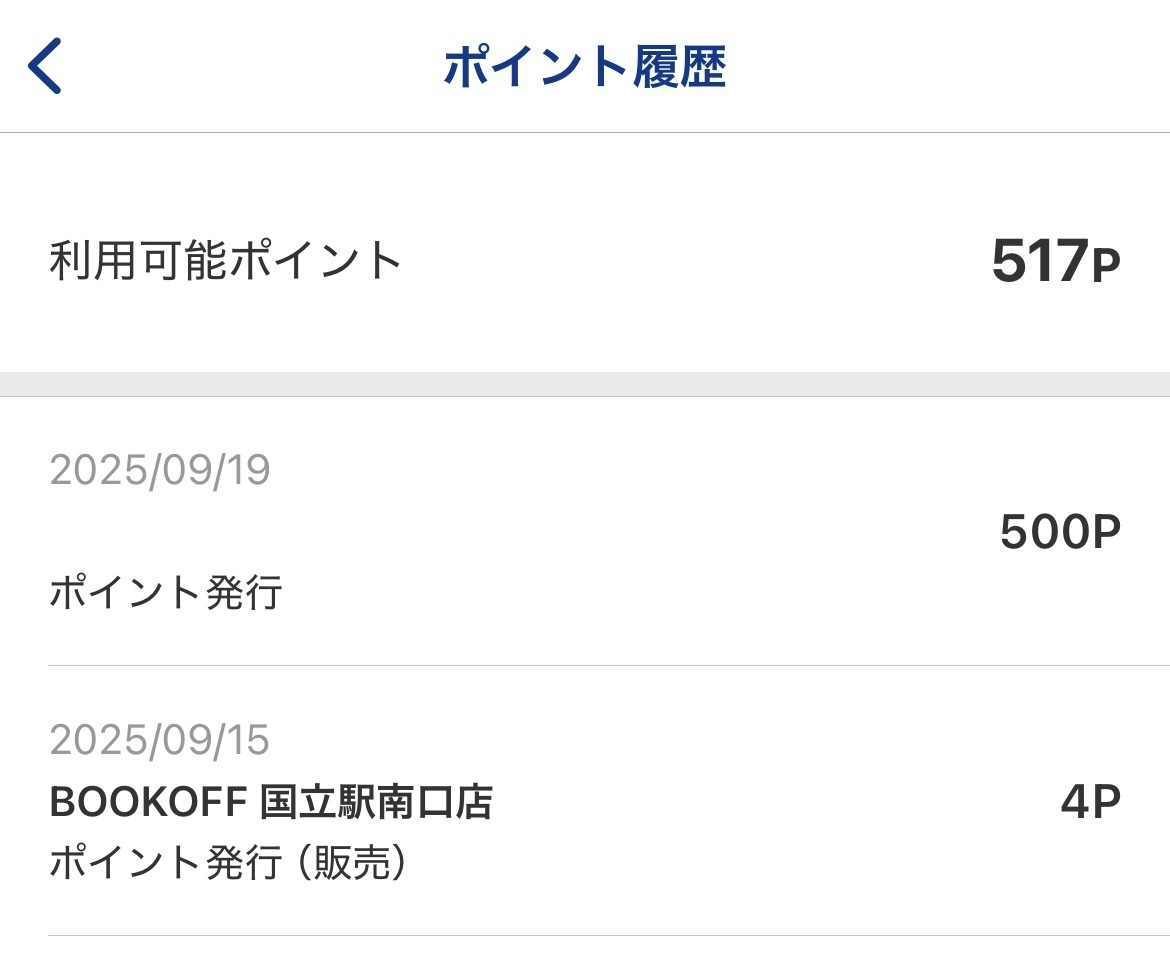
Task: Click the 2025/09/15 date entry
Action: (x=160, y=740)
